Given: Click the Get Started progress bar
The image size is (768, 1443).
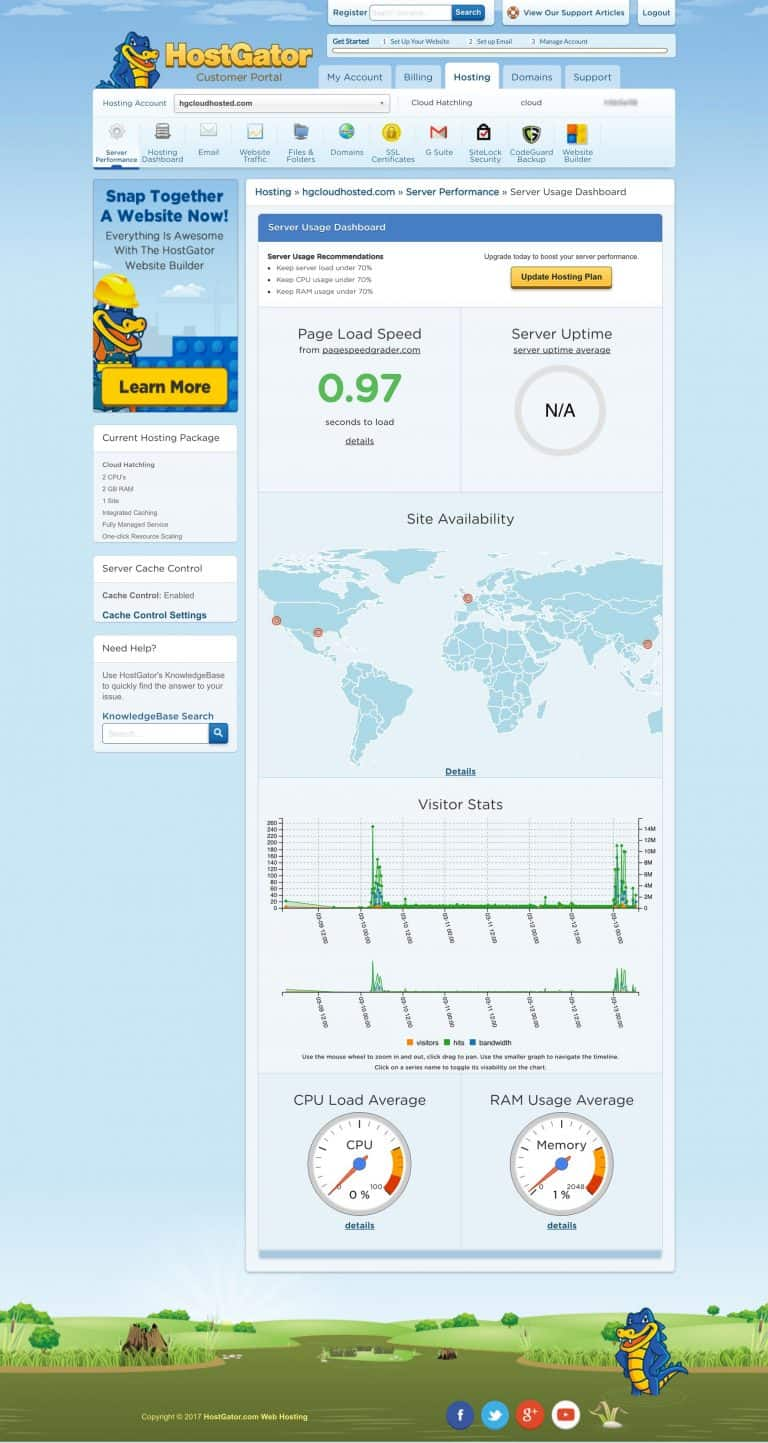Looking at the screenshot, I should point(500,50).
